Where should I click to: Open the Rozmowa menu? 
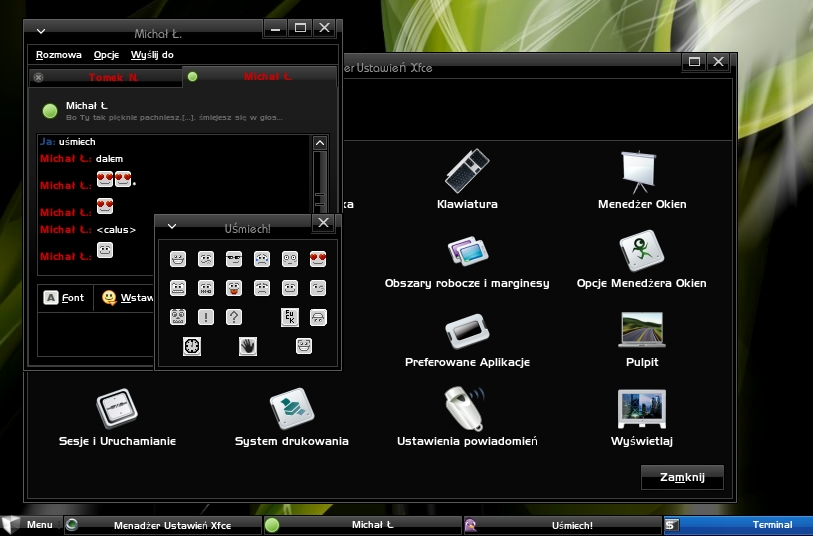59,55
